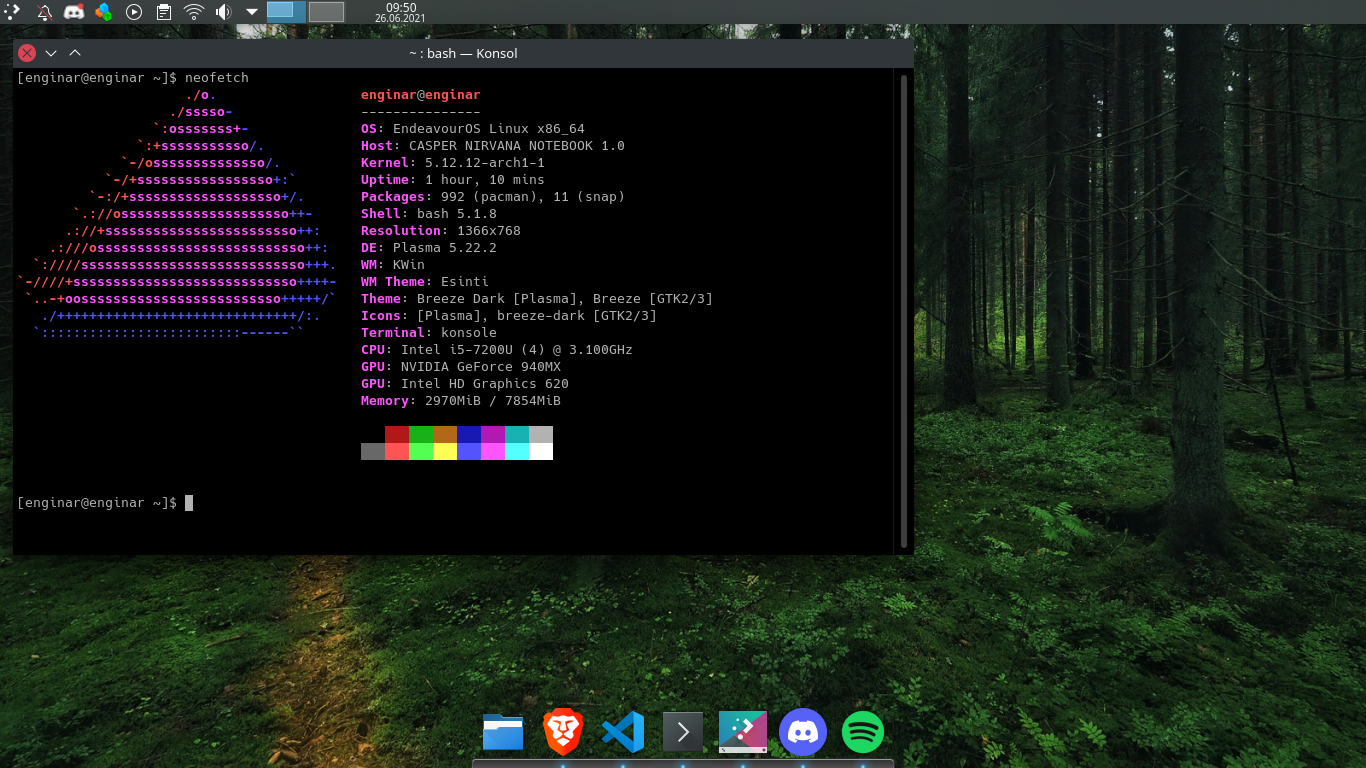Viewport: 1366px width, 768px height.
Task: Launch Brave browser from dock
Action: coord(563,732)
